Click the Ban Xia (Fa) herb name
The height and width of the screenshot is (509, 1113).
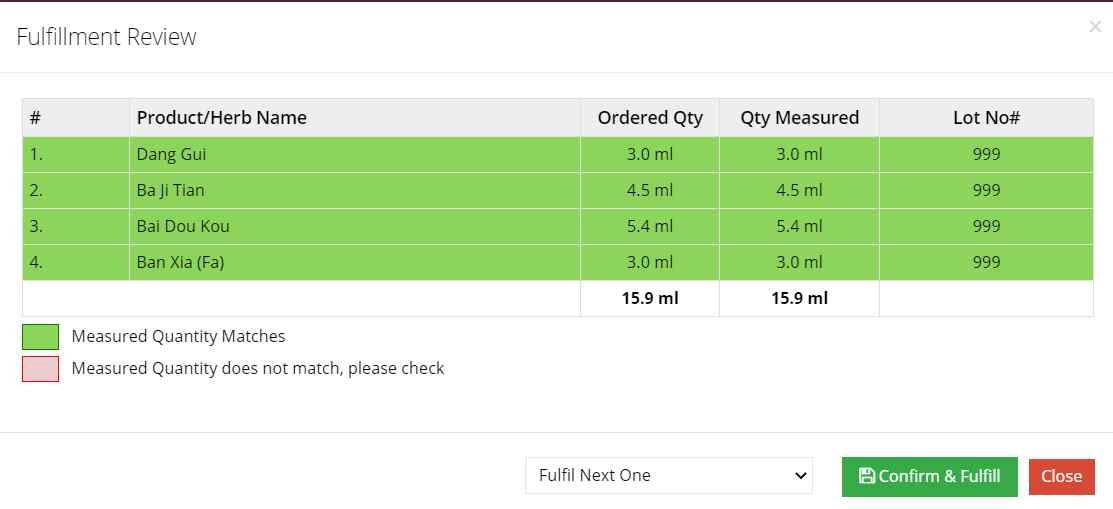180,262
